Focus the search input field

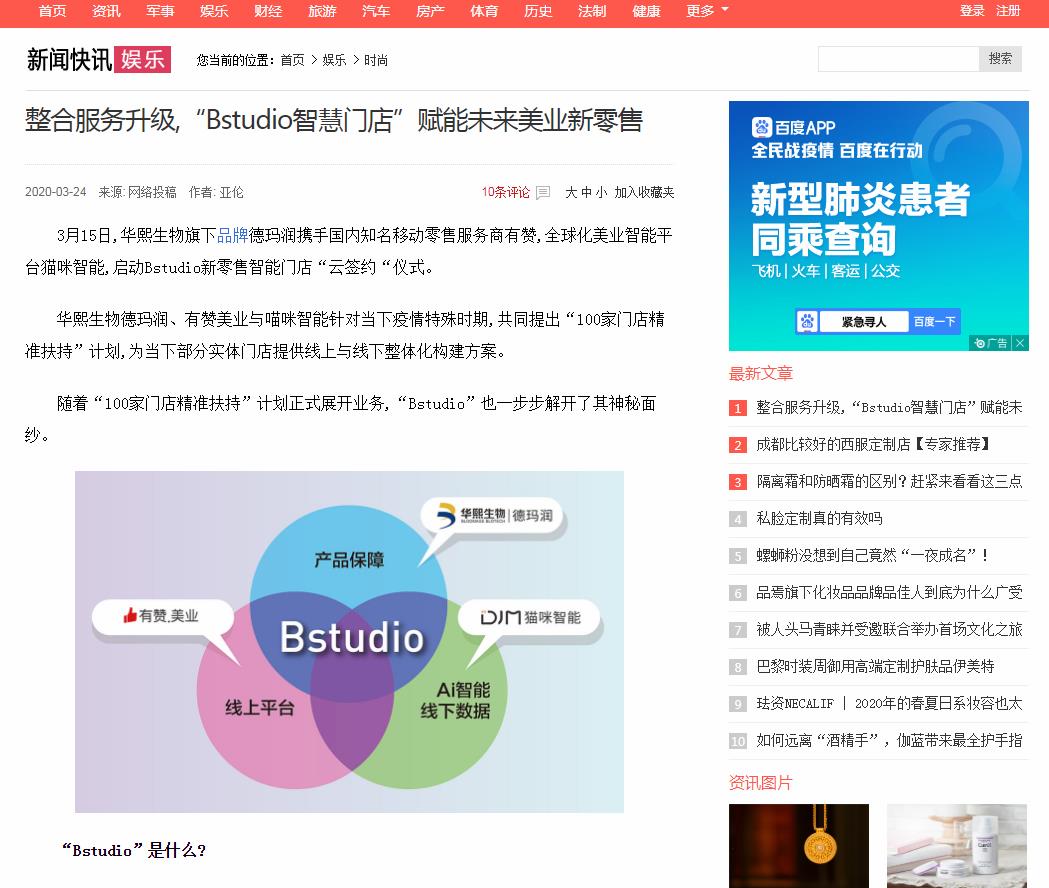pos(898,59)
